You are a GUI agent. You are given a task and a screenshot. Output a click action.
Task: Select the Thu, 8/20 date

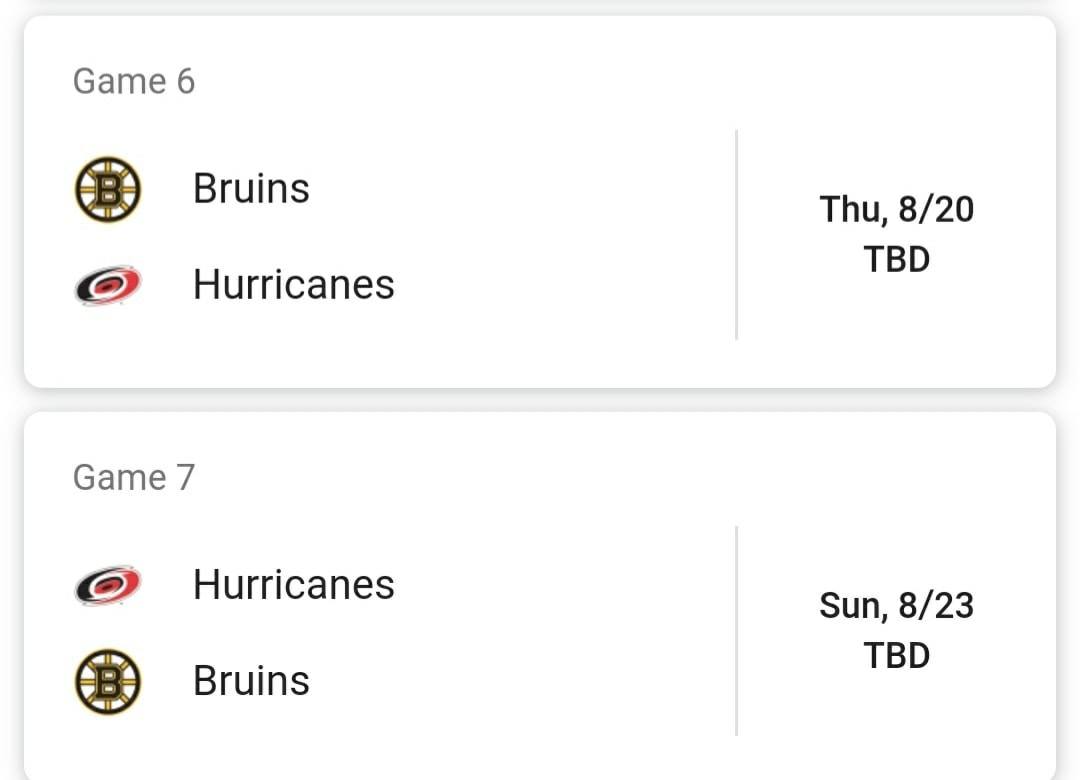click(x=896, y=209)
